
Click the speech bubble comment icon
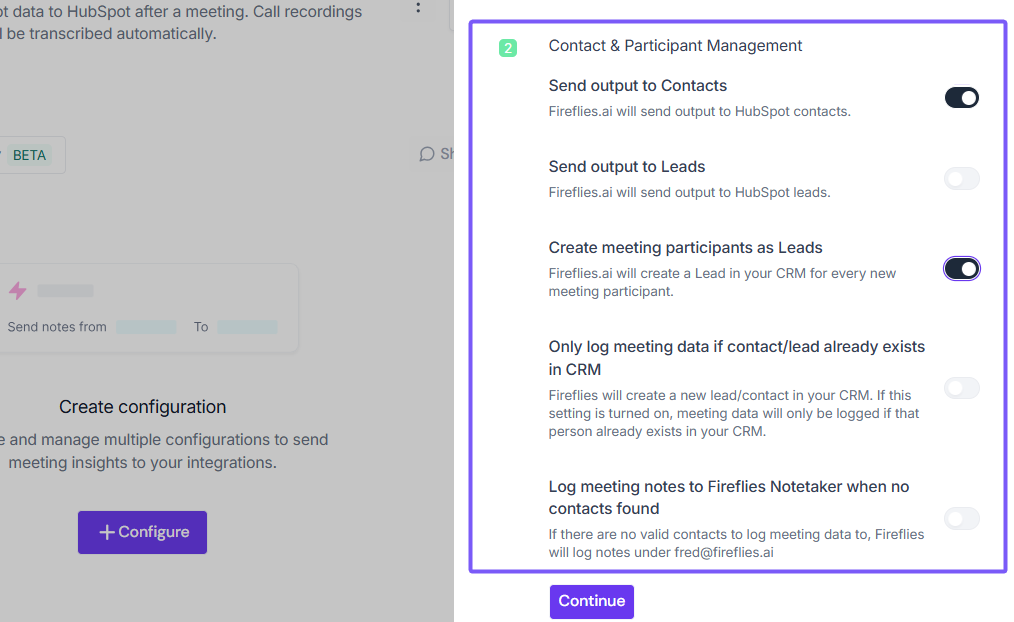[x=426, y=154]
